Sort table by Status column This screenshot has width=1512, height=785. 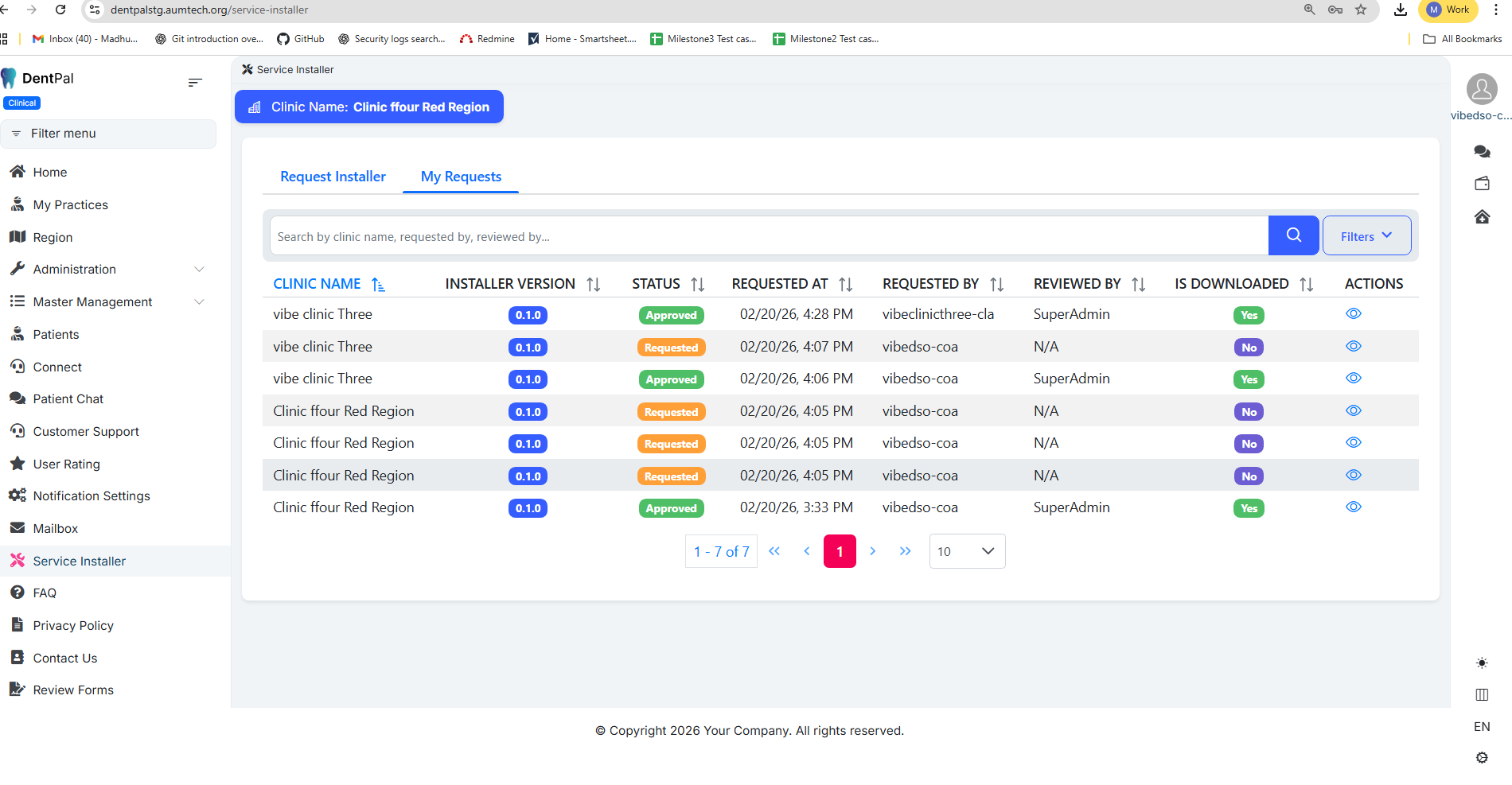click(698, 285)
